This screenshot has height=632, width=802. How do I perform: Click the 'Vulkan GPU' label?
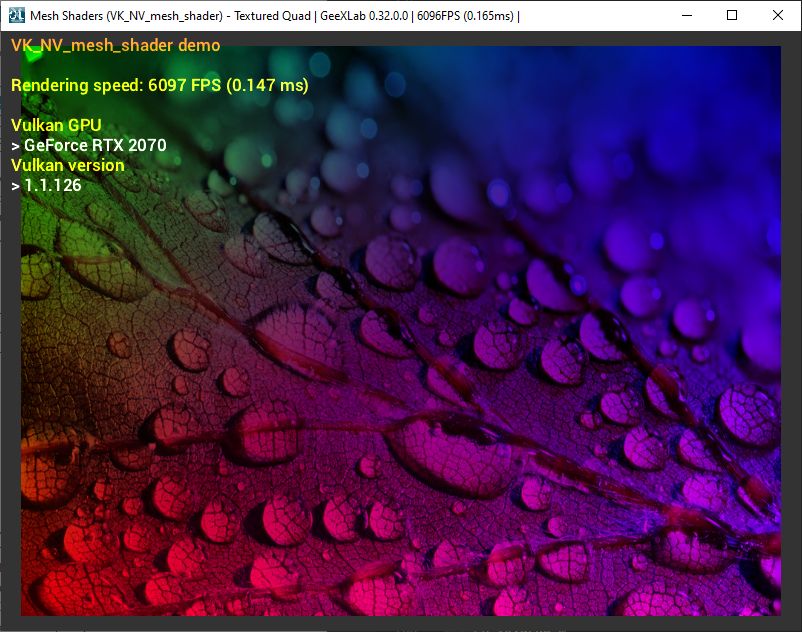coord(56,125)
